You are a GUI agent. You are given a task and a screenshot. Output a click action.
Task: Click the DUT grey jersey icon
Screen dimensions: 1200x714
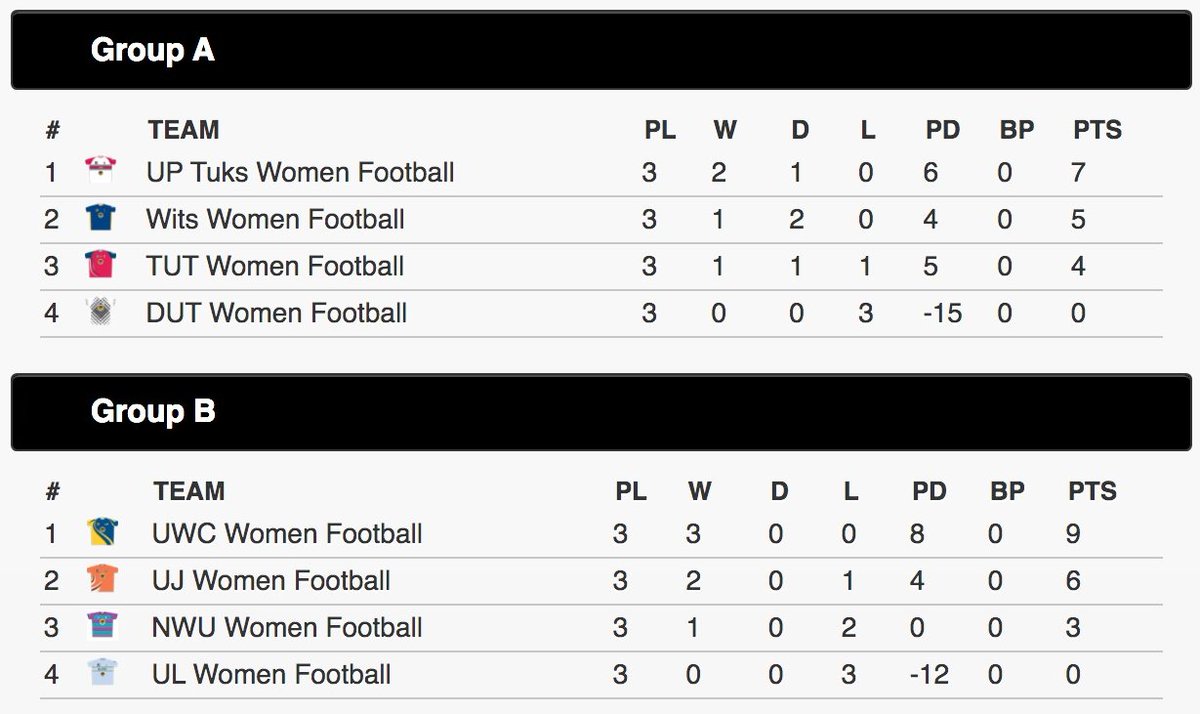pyautogui.click(x=101, y=312)
